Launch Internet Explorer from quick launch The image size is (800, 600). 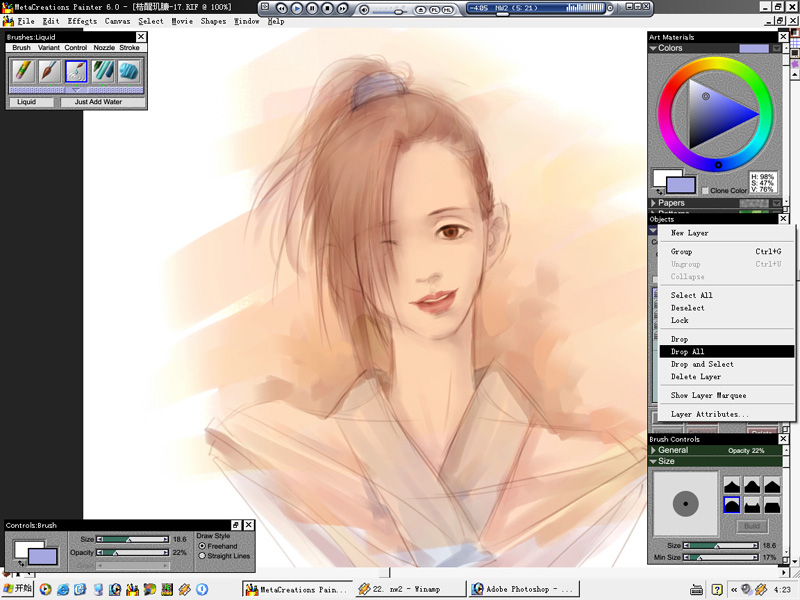tap(63, 589)
